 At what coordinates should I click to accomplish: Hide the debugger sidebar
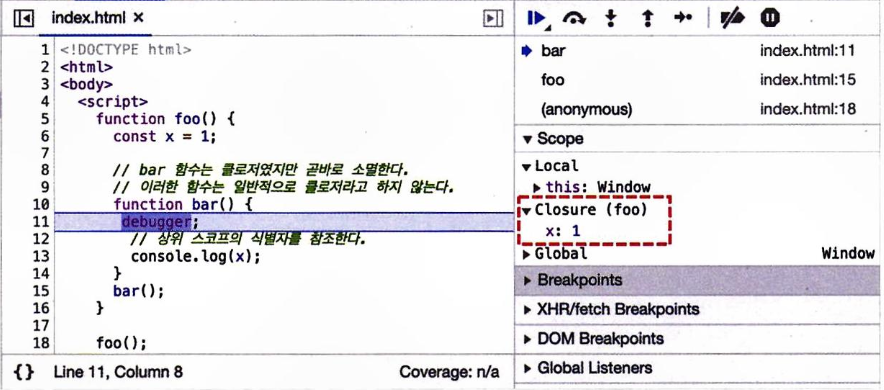point(493,19)
